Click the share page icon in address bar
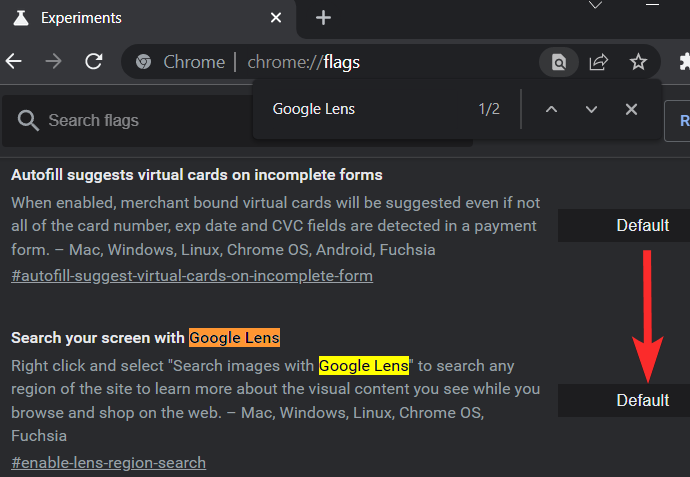690x477 pixels. [598, 62]
